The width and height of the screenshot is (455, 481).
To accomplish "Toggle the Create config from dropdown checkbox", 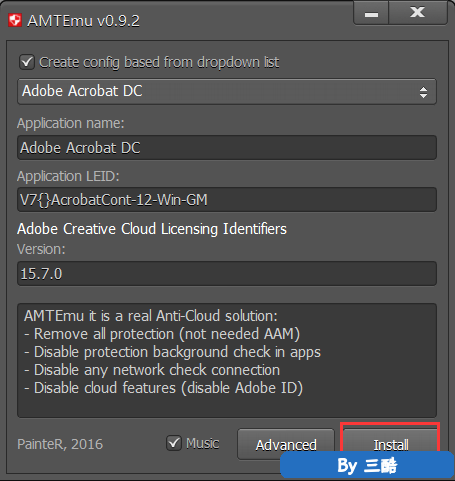I will (27, 62).
